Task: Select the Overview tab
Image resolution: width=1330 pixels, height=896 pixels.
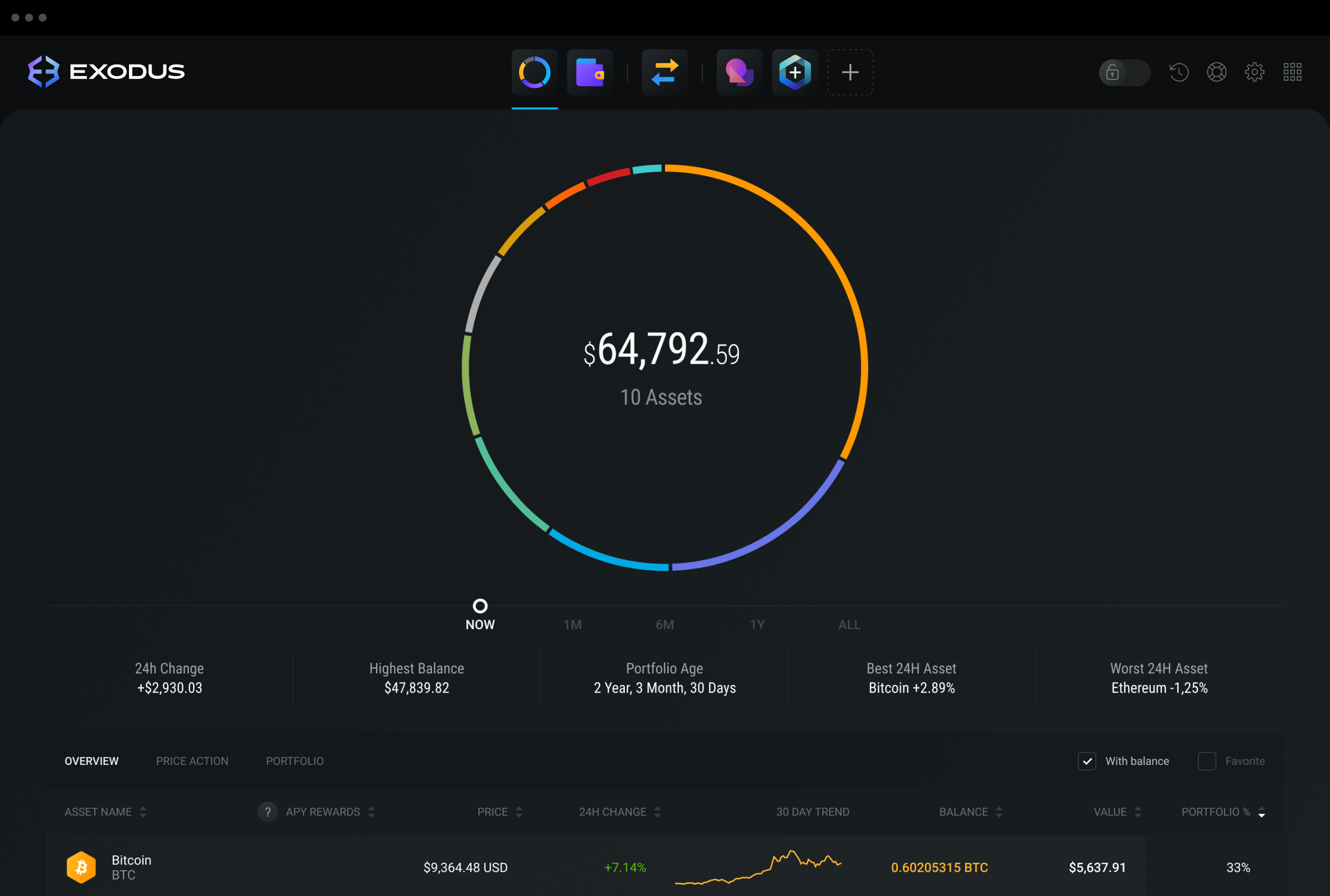Action: pos(91,761)
